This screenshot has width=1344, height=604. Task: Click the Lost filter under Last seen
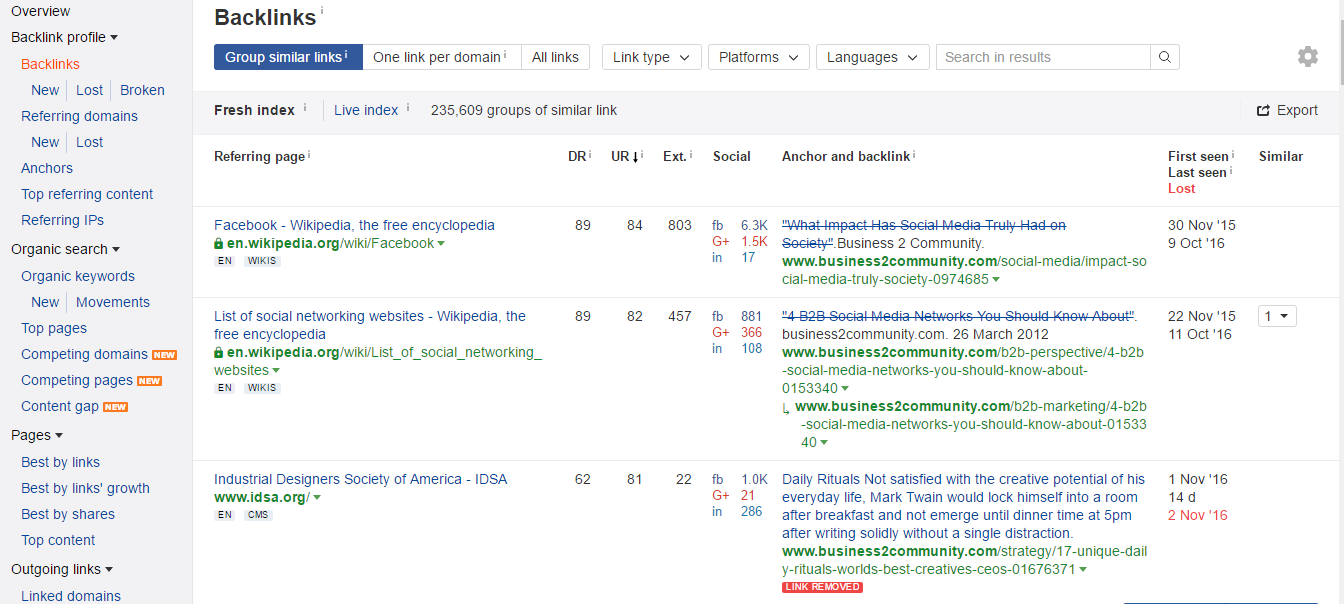(1181, 188)
